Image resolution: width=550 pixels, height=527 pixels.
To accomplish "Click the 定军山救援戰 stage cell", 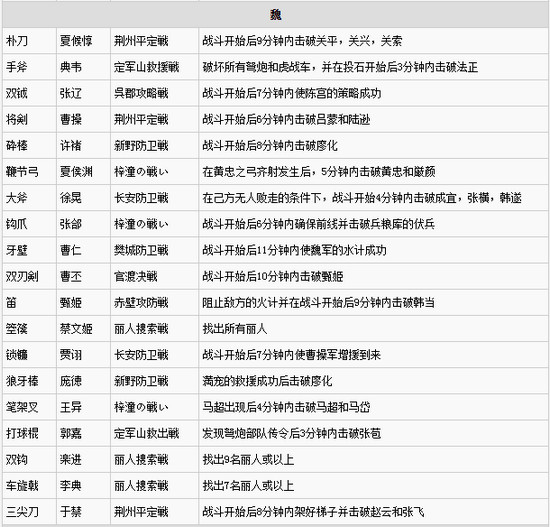I will (154, 67).
